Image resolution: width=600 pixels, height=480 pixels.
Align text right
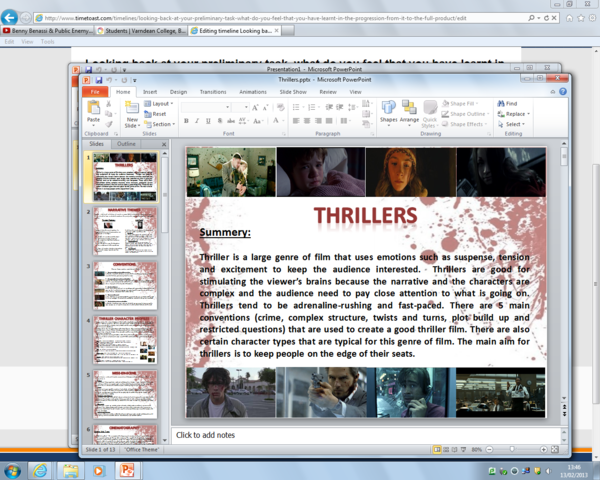click(318, 121)
